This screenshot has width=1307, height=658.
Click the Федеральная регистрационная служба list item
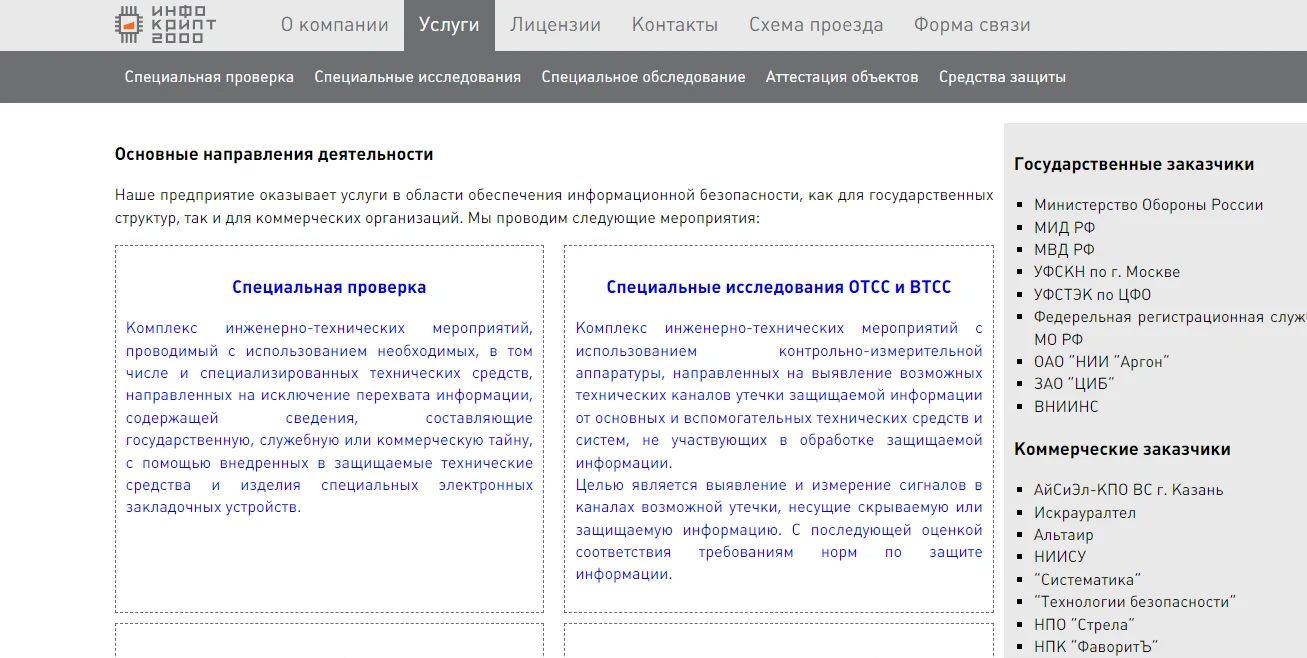[x=1170, y=328]
